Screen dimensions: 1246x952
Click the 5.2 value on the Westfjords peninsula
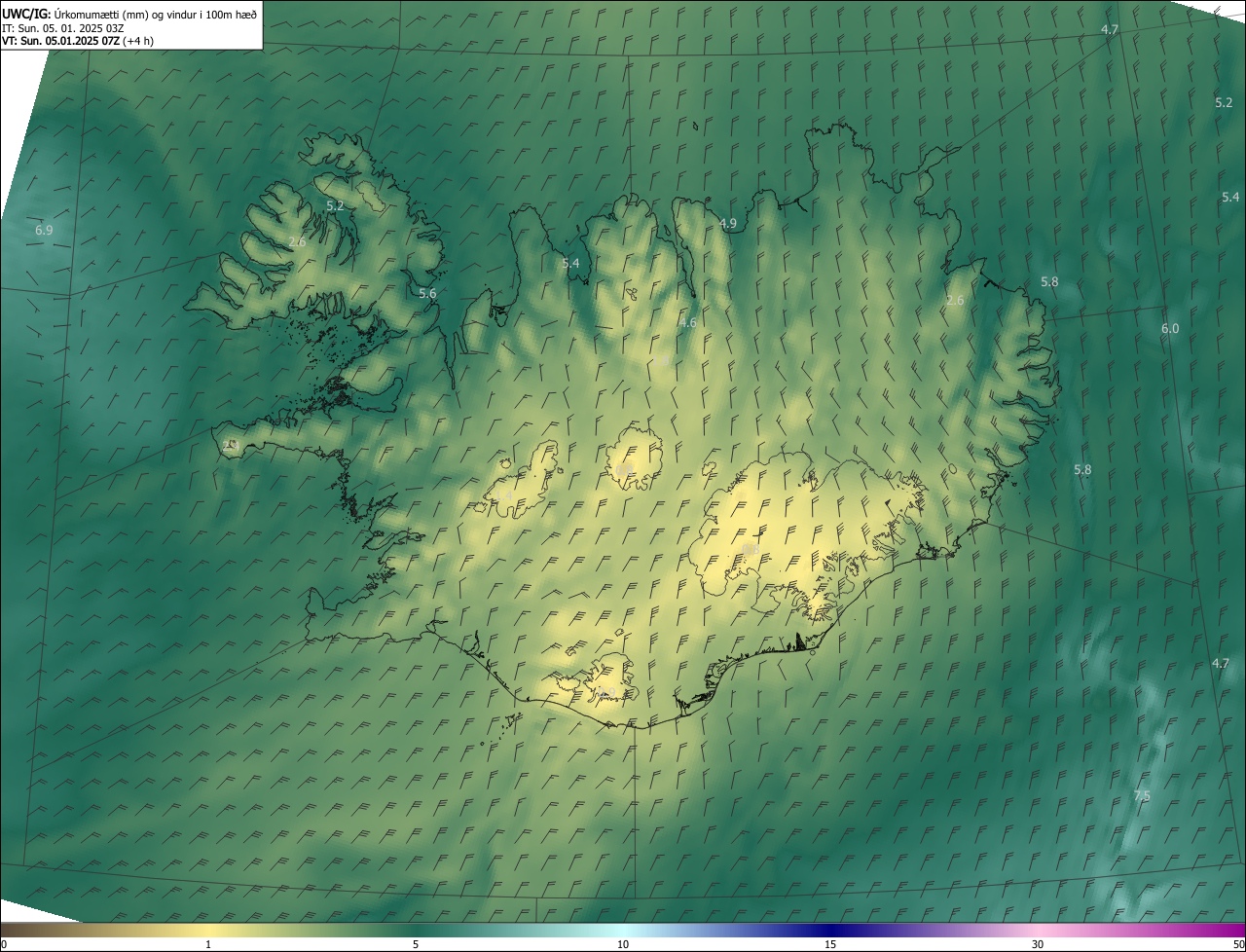tap(335, 206)
